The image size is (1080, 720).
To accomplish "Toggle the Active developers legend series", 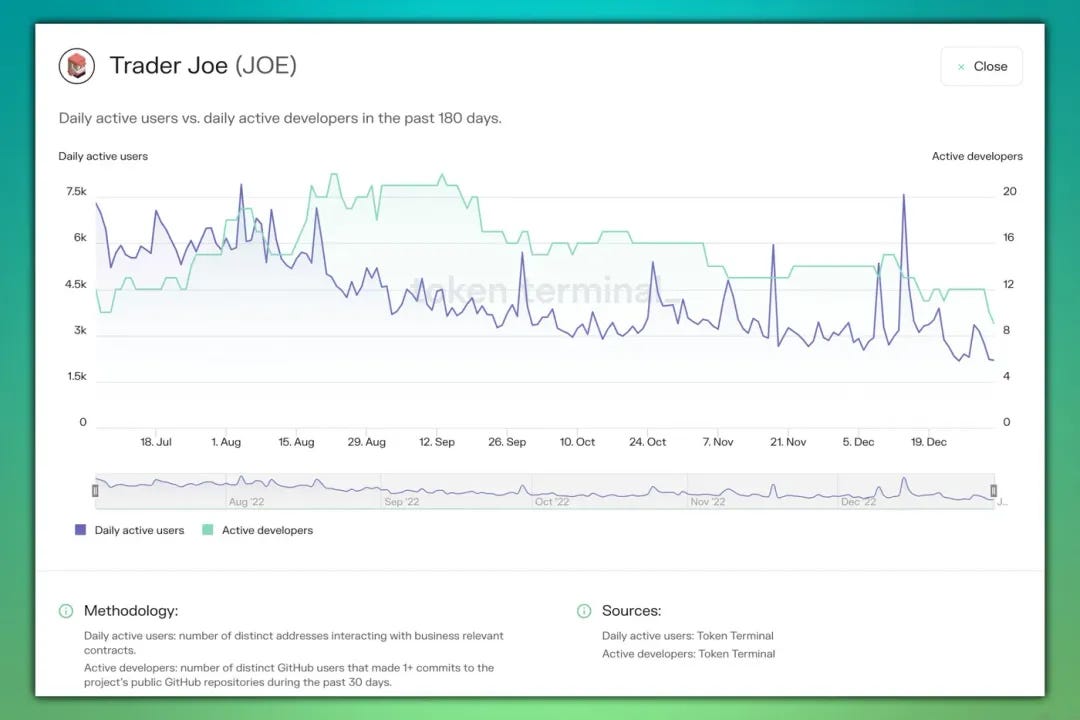I will click(258, 531).
